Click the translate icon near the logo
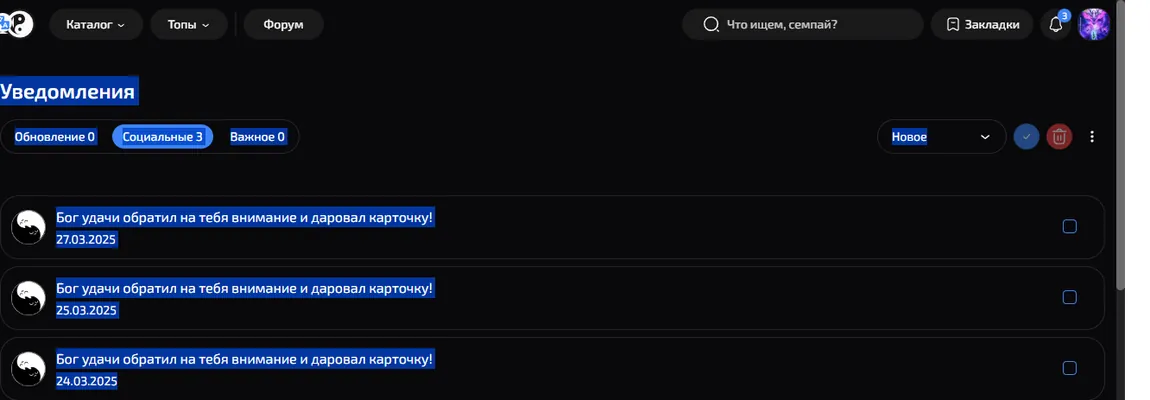 pos(5,24)
